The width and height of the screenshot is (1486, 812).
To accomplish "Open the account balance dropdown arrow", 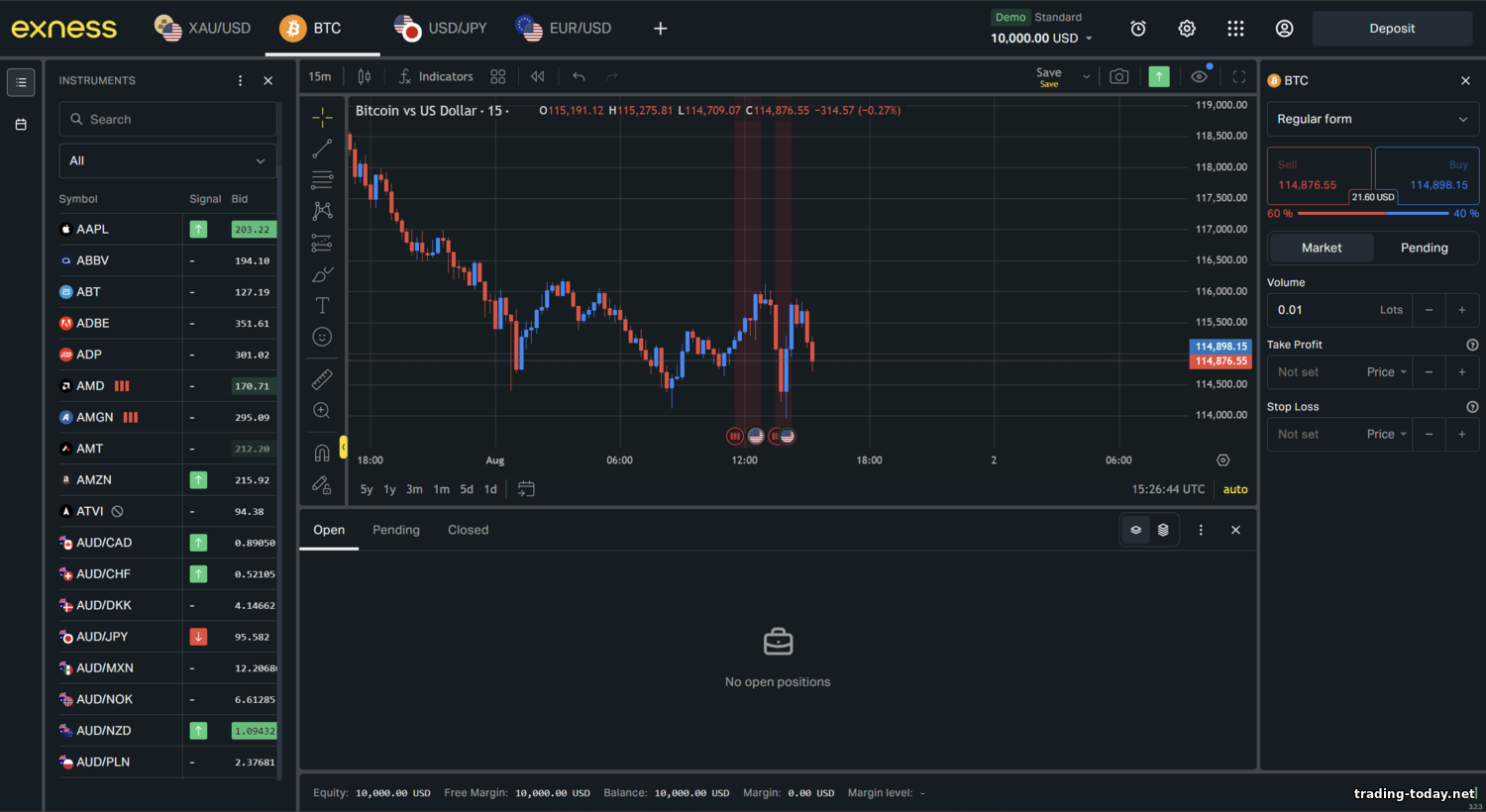I will click(1089, 39).
